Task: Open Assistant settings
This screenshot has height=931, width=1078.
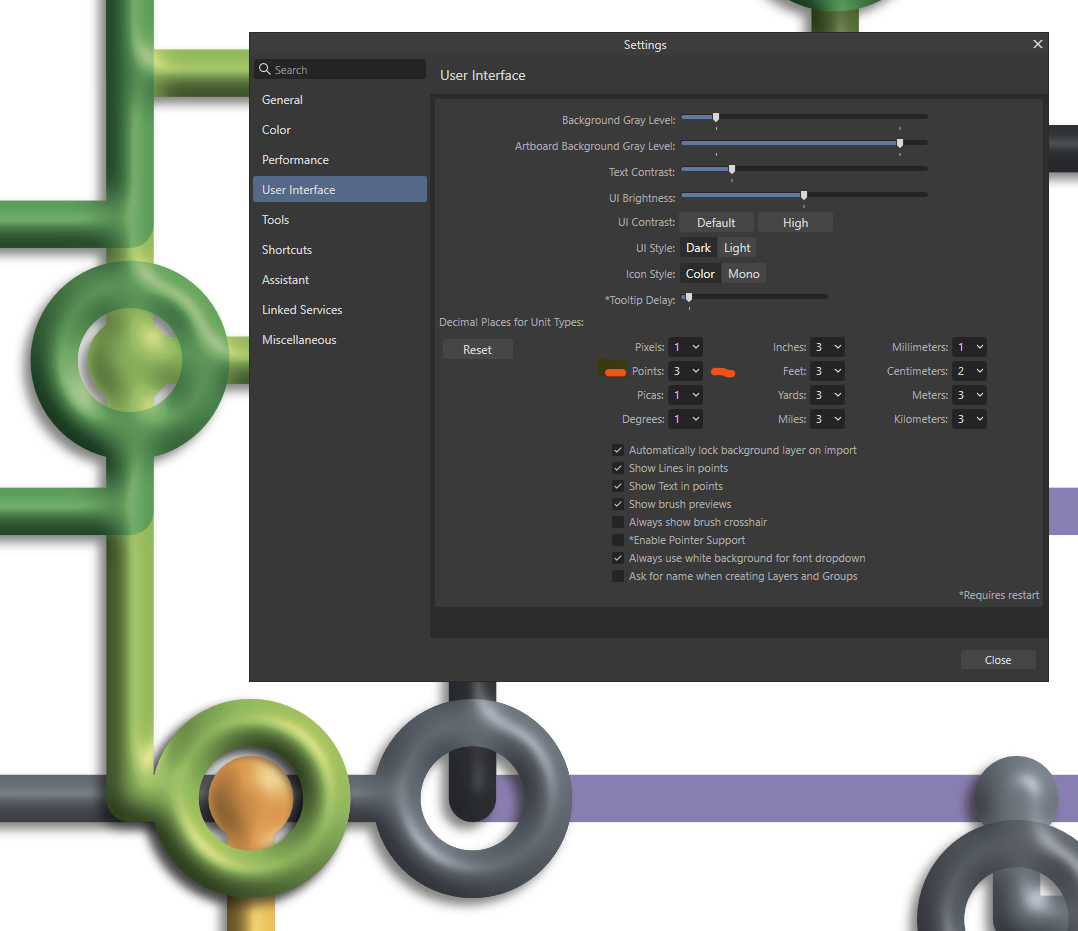Action: pyautogui.click(x=340, y=280)
